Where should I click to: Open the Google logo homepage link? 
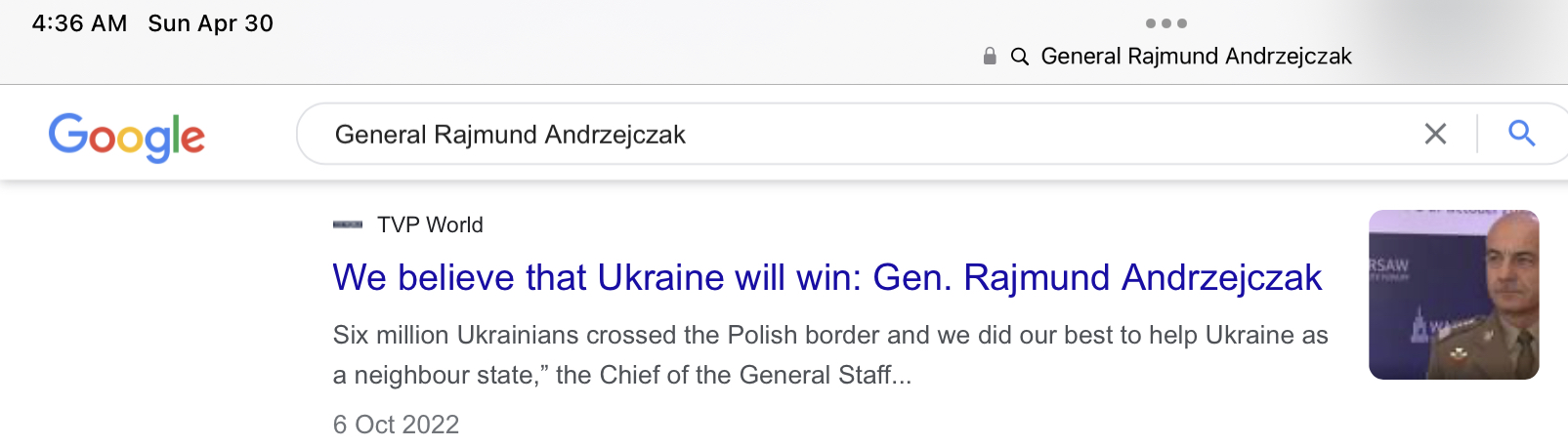tap(127, 137)
